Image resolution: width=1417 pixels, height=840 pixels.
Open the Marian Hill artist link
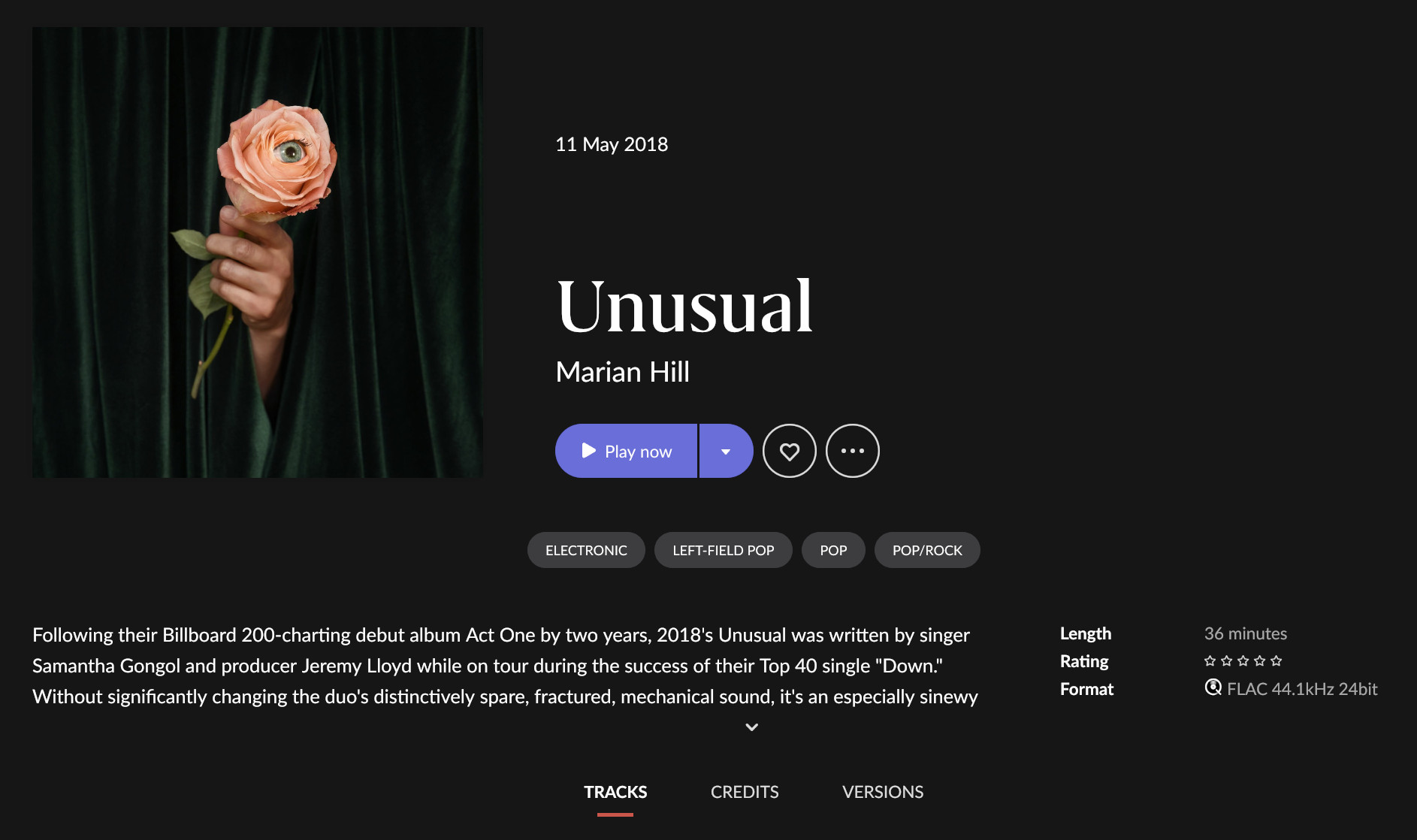[622, 372]
